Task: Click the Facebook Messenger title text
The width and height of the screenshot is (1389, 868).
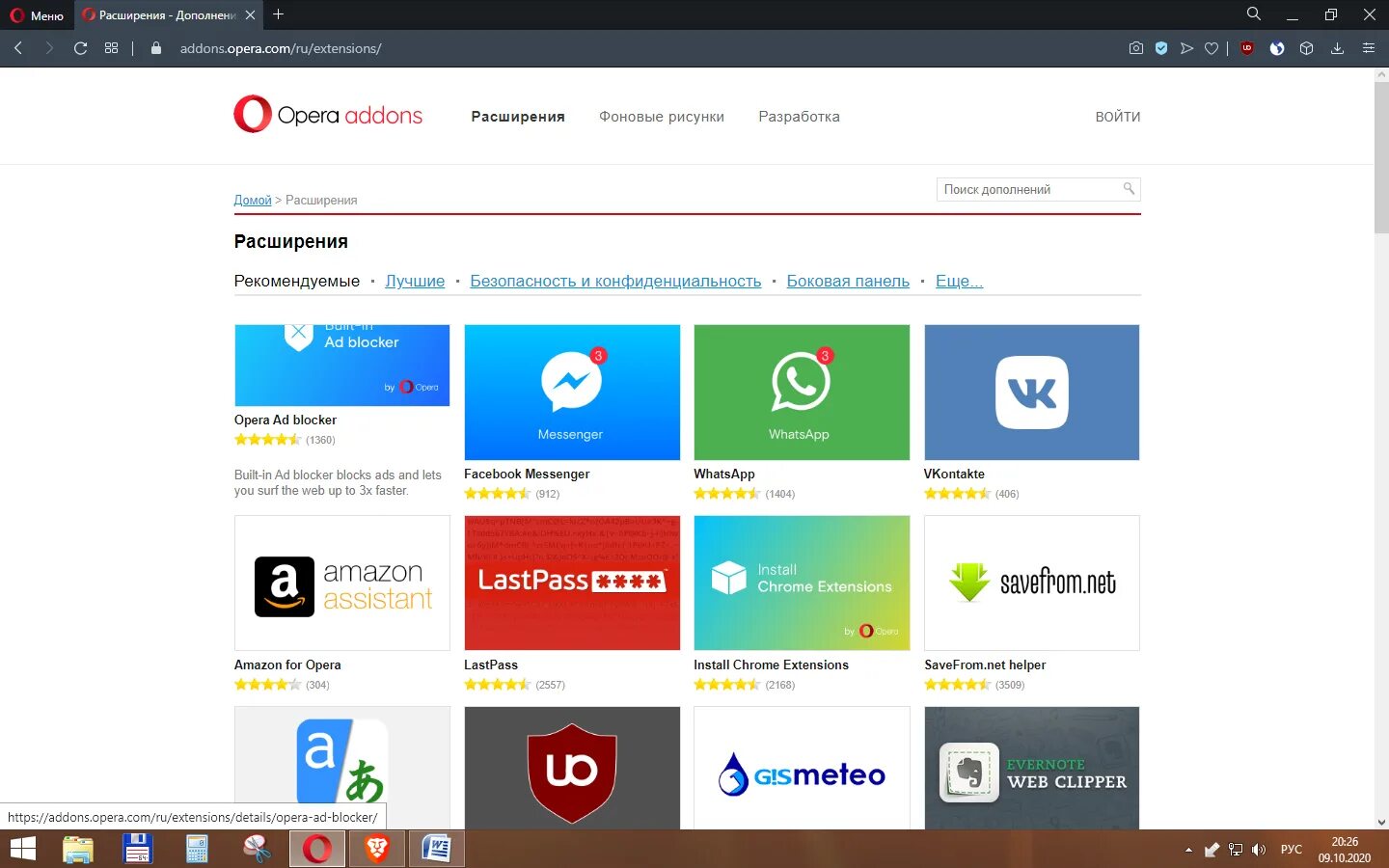Action: click(527, 474)
